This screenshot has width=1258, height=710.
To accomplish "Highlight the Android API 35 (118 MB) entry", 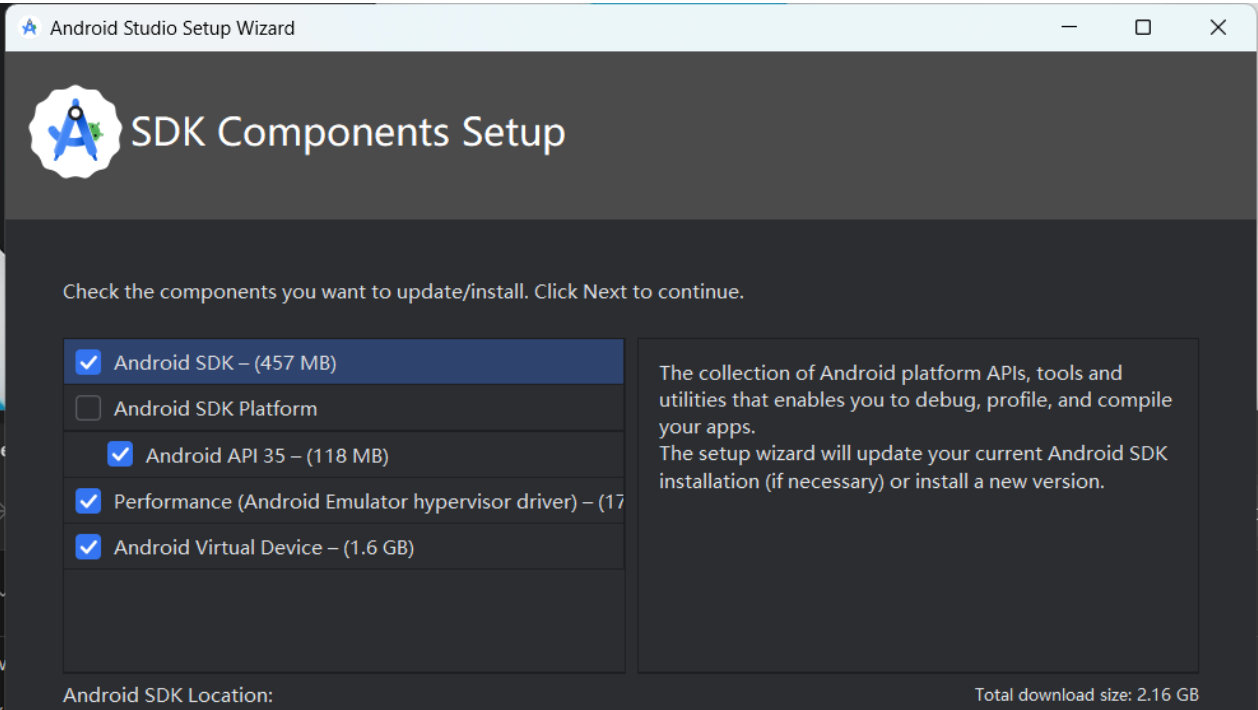I will [344, 455].
